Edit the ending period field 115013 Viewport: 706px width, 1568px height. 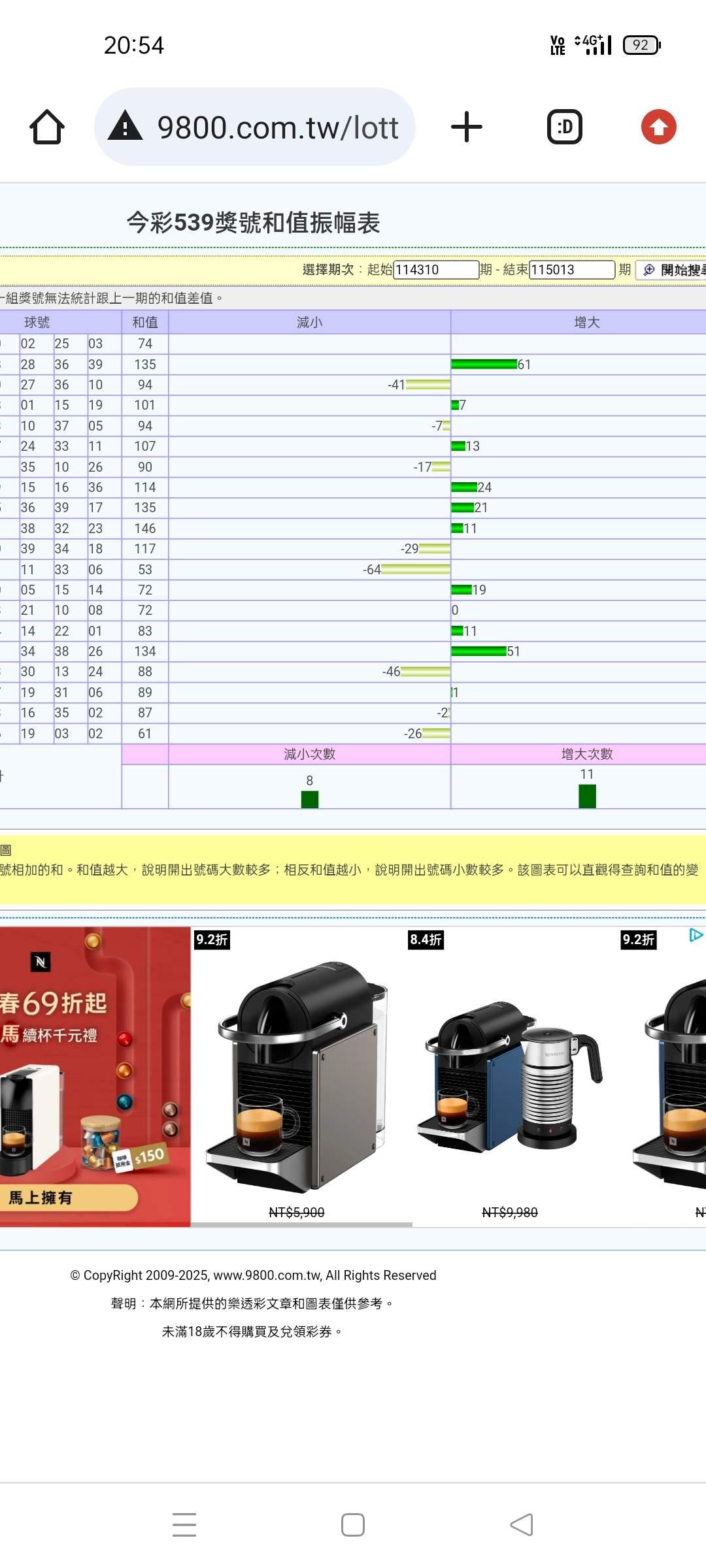(x=571, y=270)
